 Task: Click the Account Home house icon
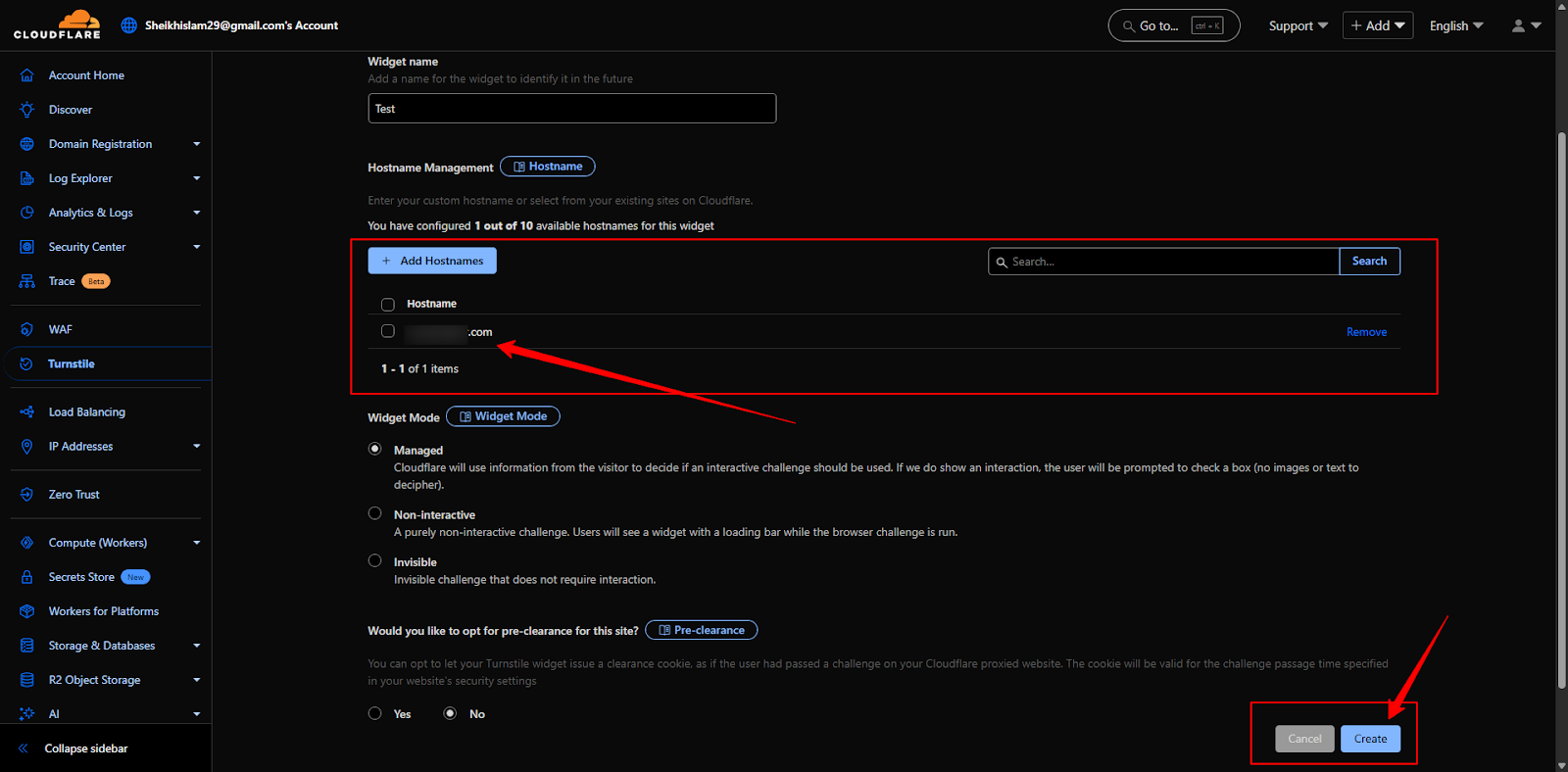click(27, 75)
